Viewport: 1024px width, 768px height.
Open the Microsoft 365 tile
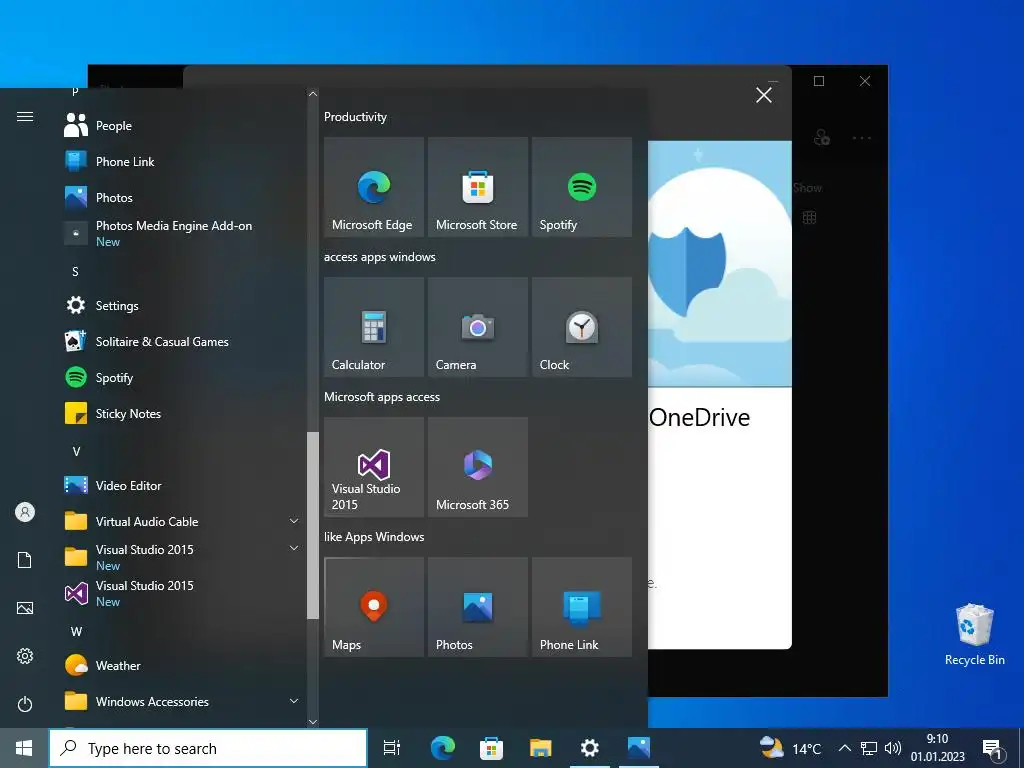[477, 467]
